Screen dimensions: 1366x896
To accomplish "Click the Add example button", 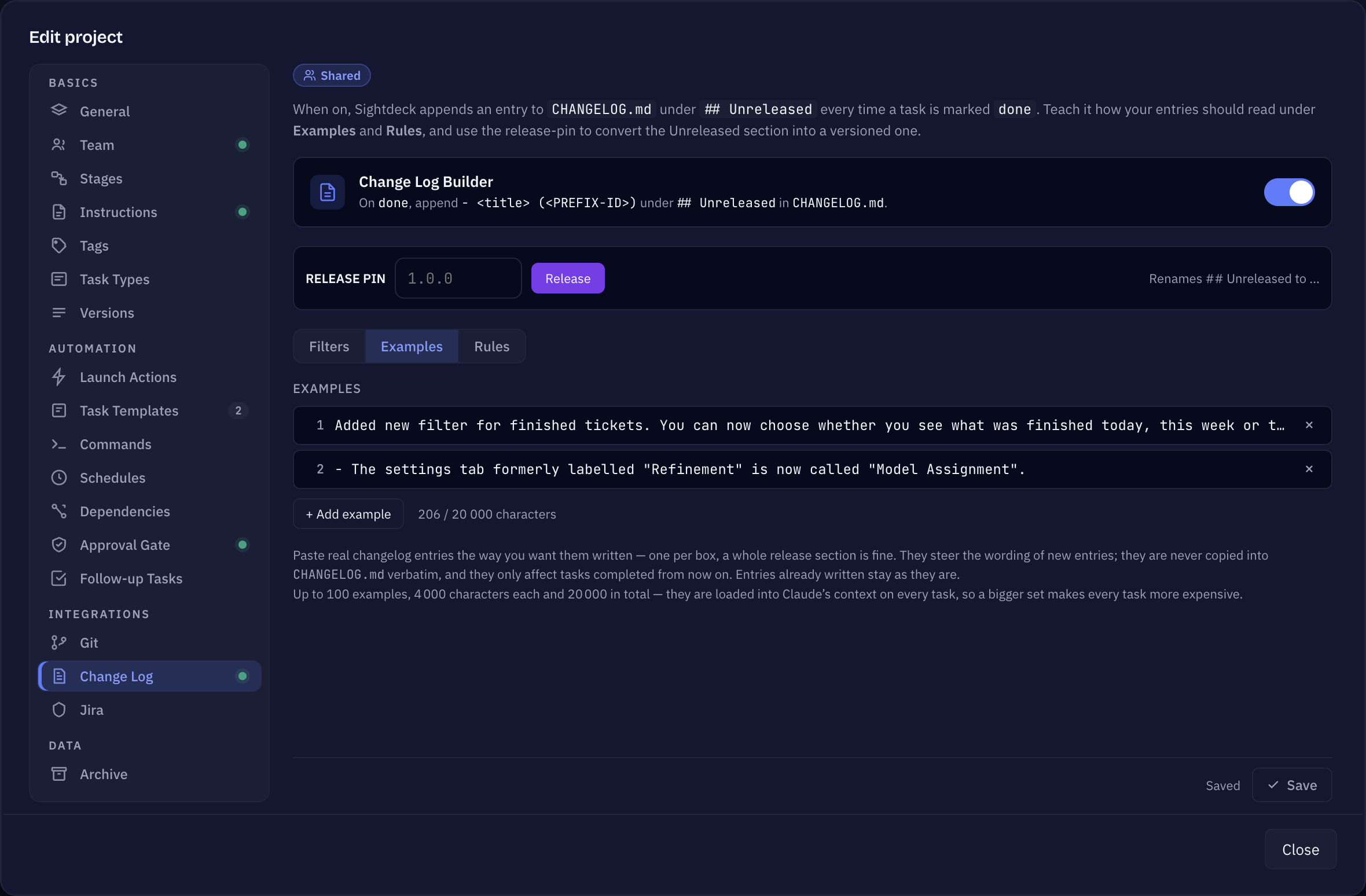I will coord(348,514).
